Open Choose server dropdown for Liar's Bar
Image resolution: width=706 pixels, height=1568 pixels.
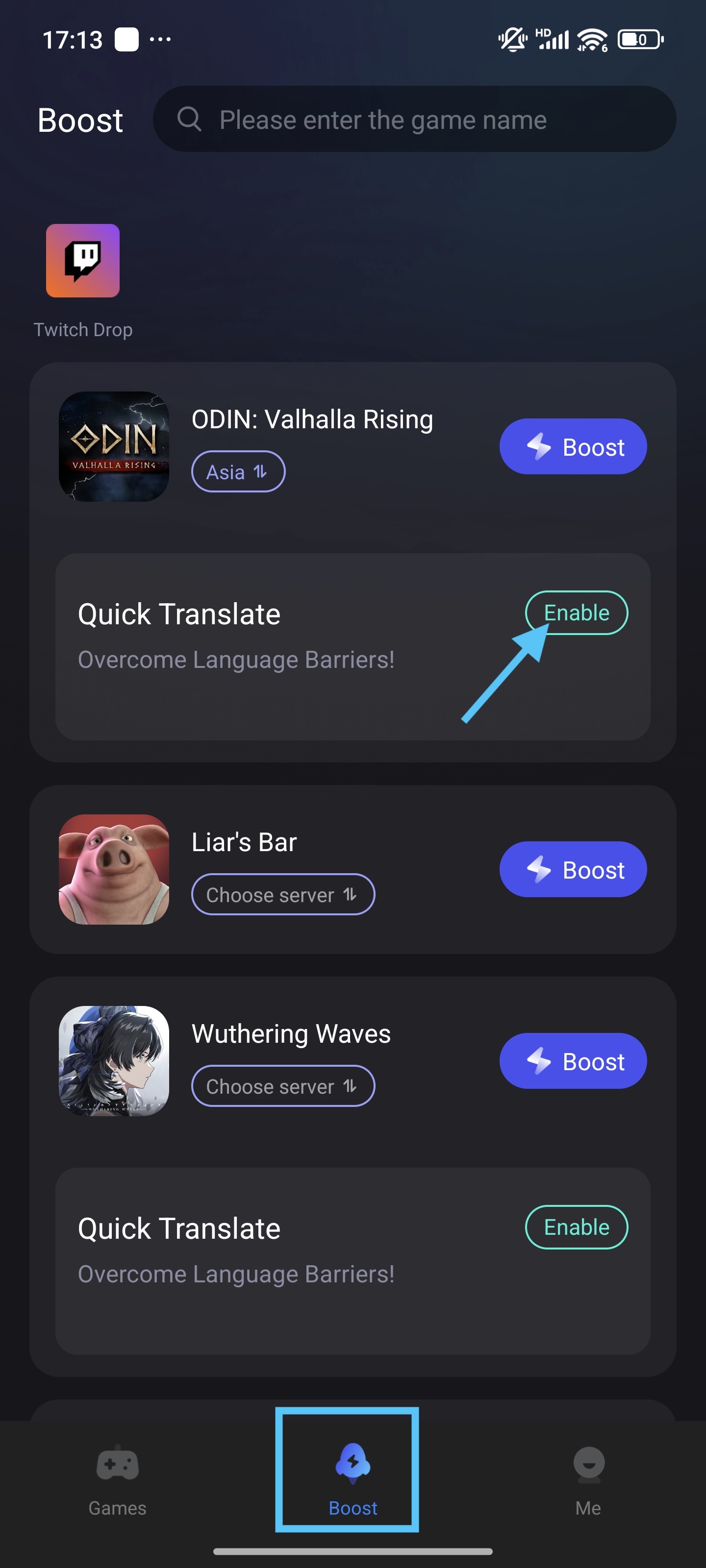283,894
